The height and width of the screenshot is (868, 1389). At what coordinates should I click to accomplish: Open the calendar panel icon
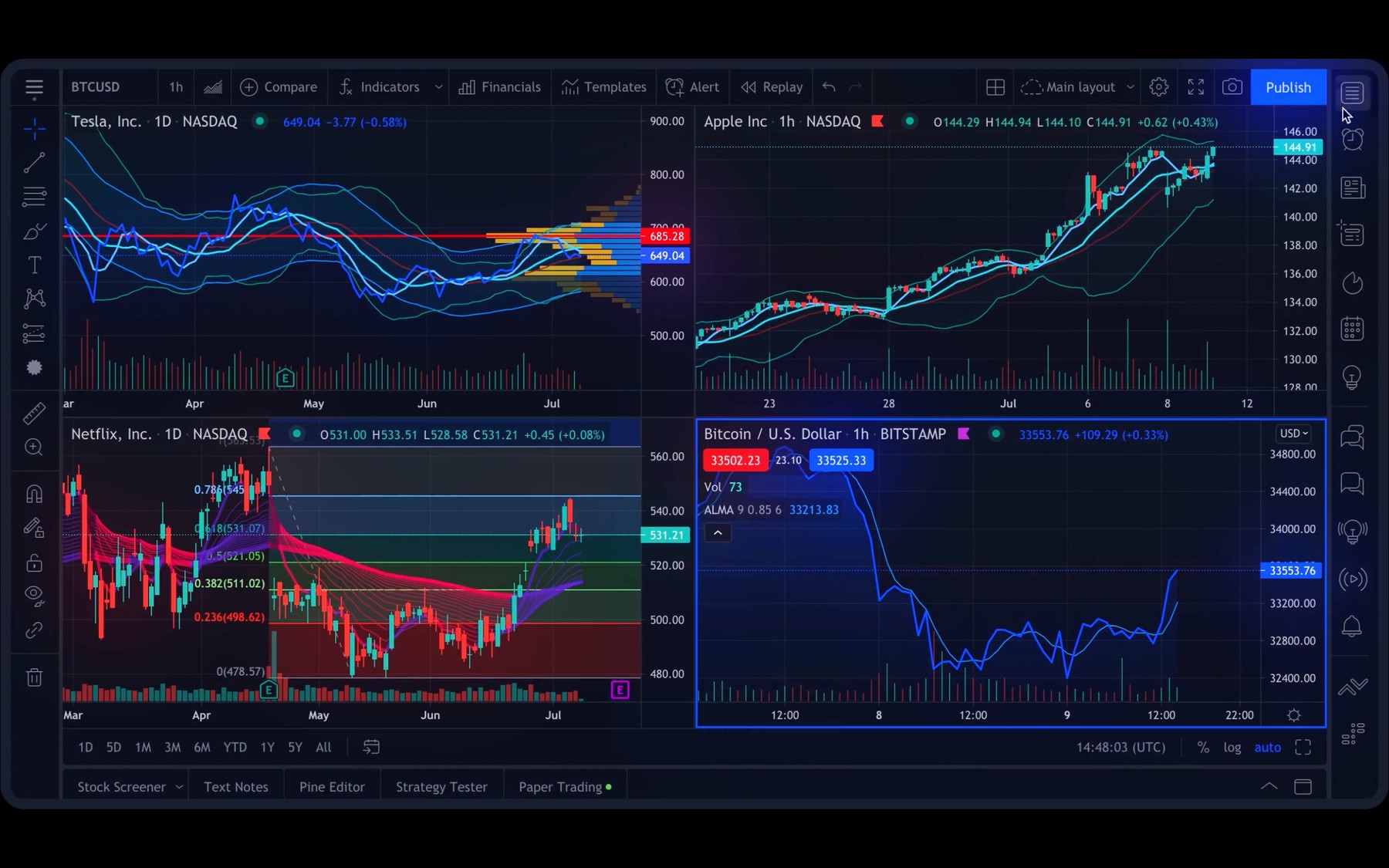1352,329
